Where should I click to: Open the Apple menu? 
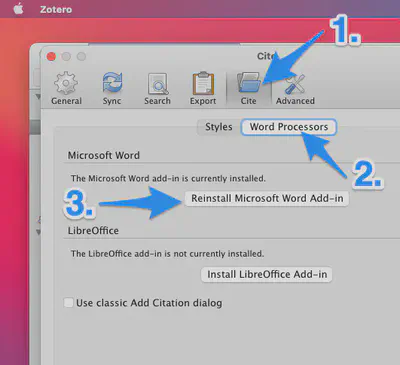[18, 9]
